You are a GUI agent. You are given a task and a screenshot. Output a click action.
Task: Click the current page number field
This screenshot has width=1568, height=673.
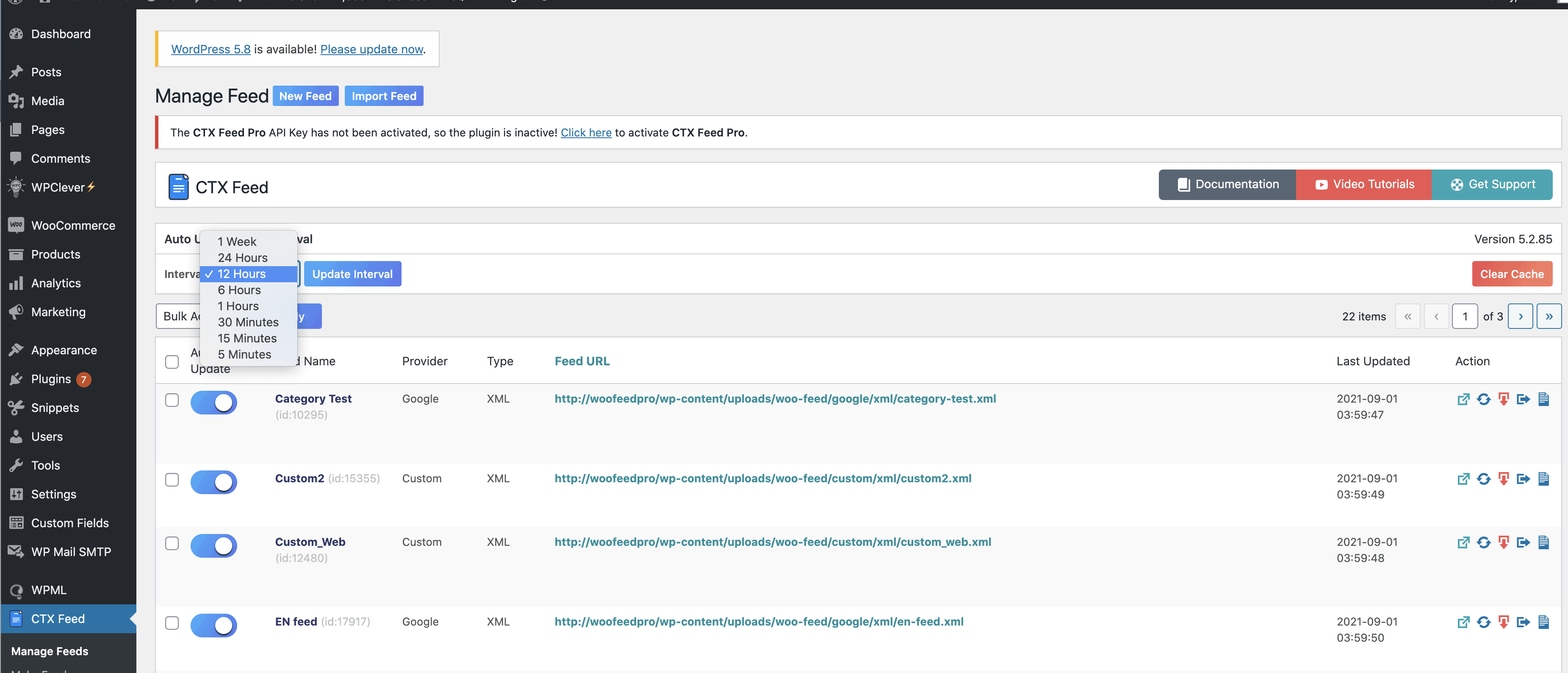click(1465, 316)
